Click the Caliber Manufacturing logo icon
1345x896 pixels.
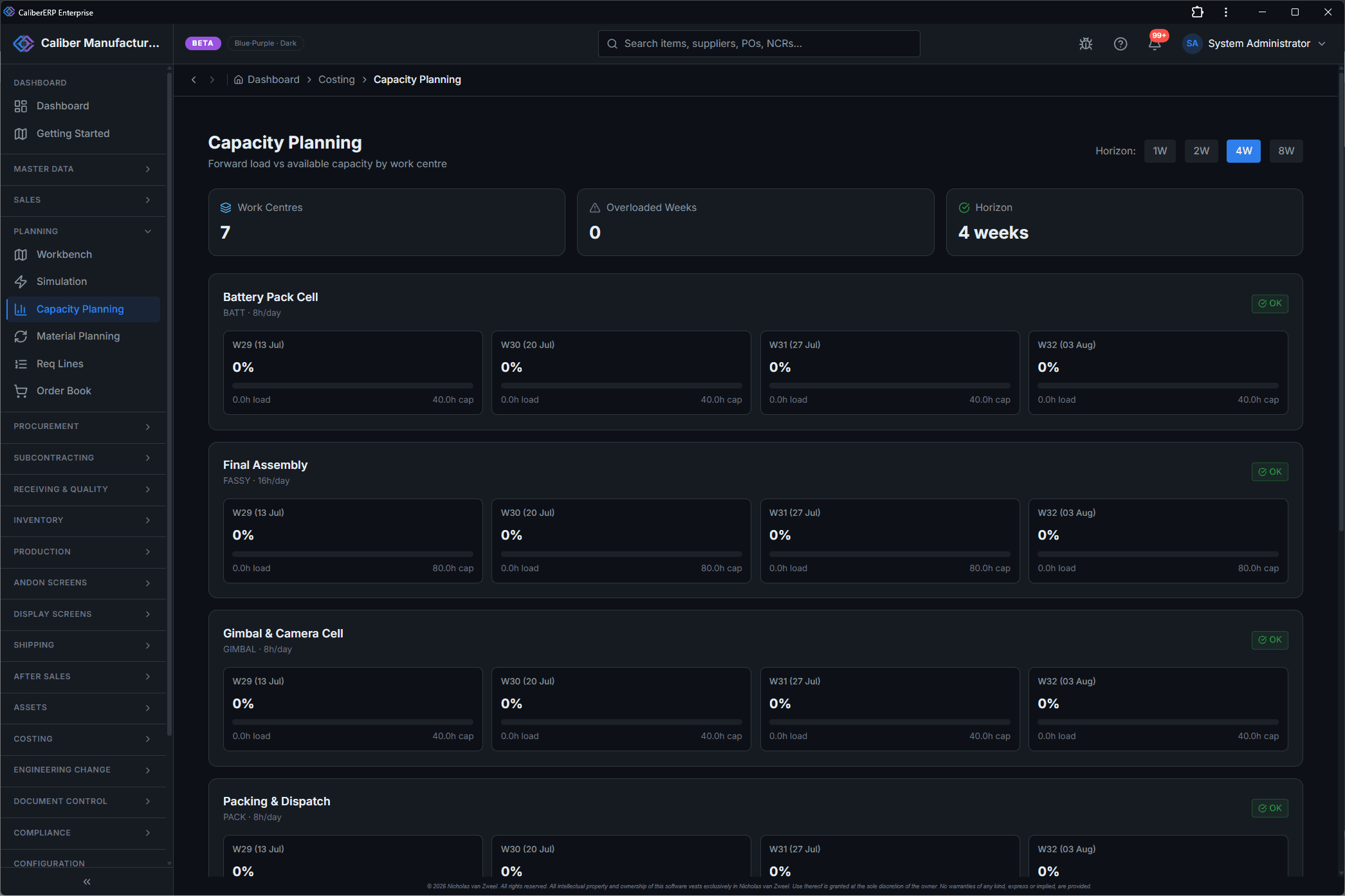[23, 43]
